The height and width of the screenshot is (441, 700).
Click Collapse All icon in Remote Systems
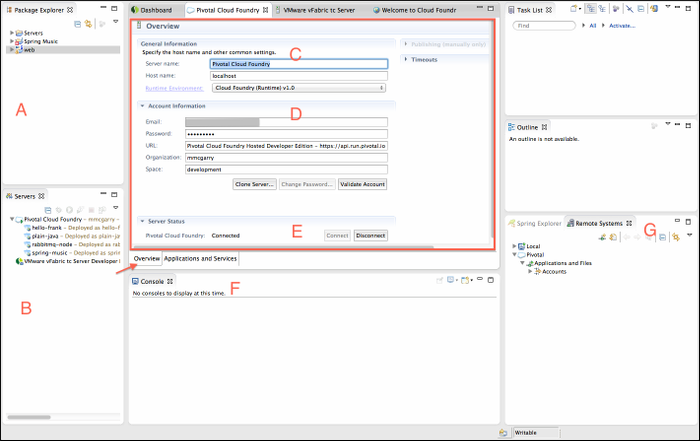point(662,237)
